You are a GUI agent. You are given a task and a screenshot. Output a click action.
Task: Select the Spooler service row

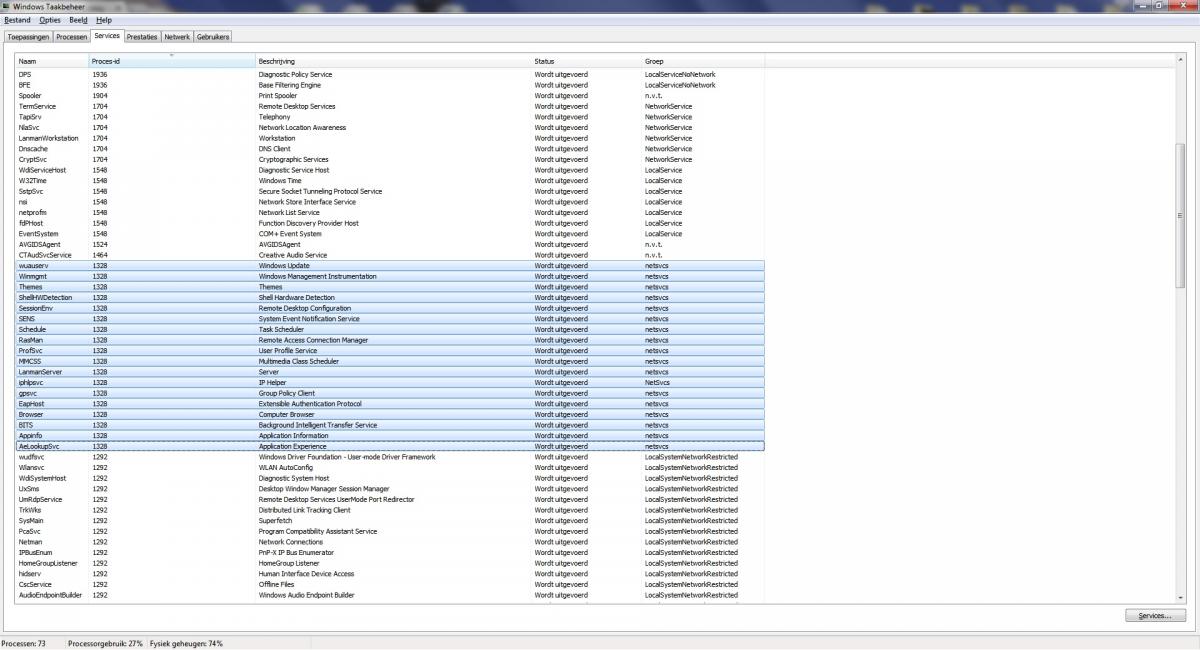click(x=391, y=96)
